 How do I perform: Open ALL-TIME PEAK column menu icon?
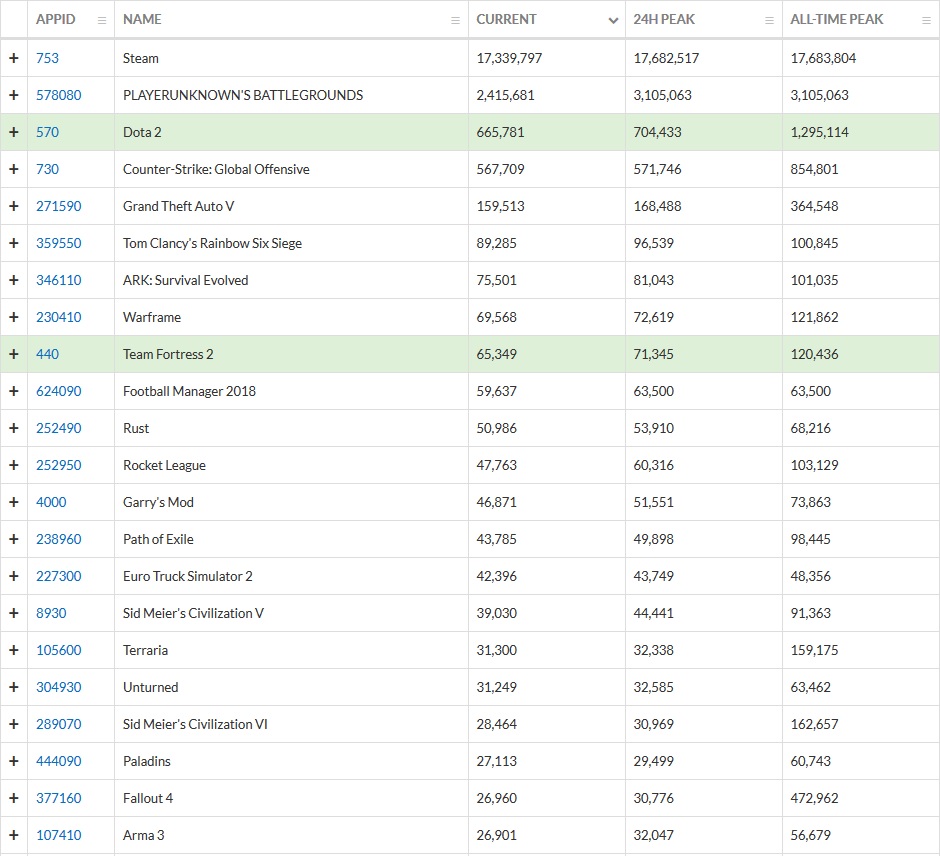926,20
